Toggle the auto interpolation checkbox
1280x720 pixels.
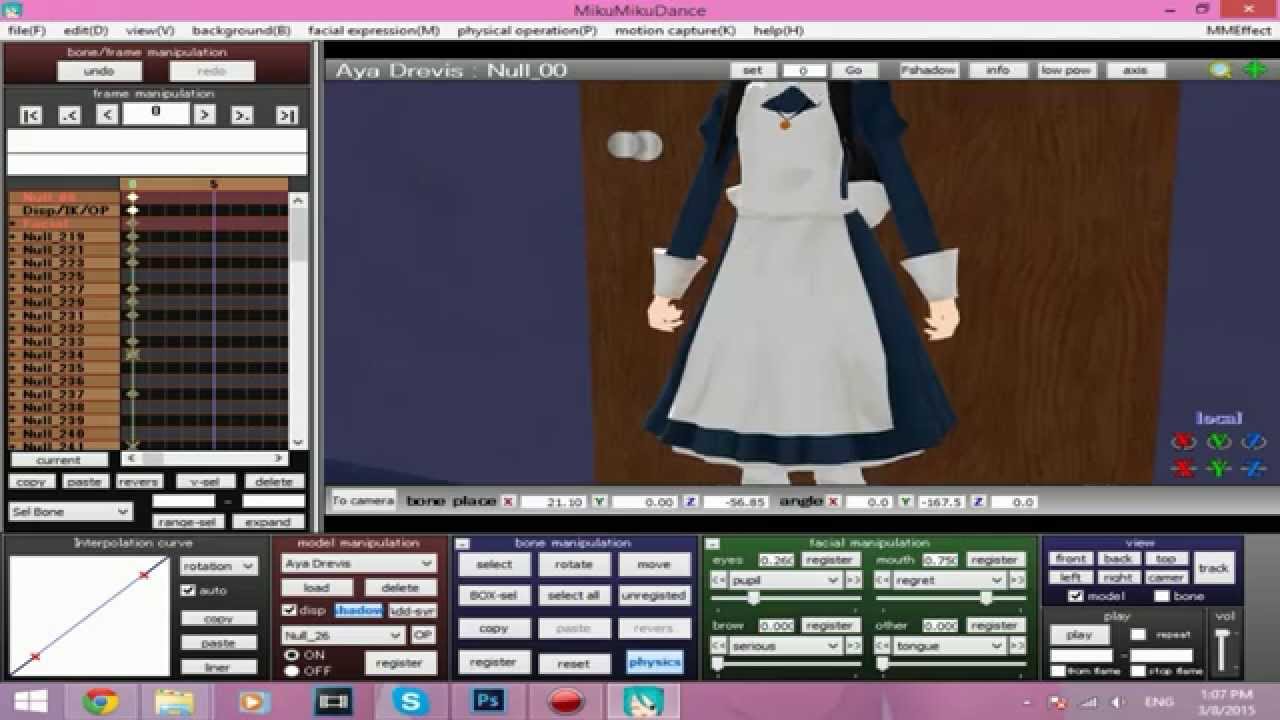tap(188, 590)
